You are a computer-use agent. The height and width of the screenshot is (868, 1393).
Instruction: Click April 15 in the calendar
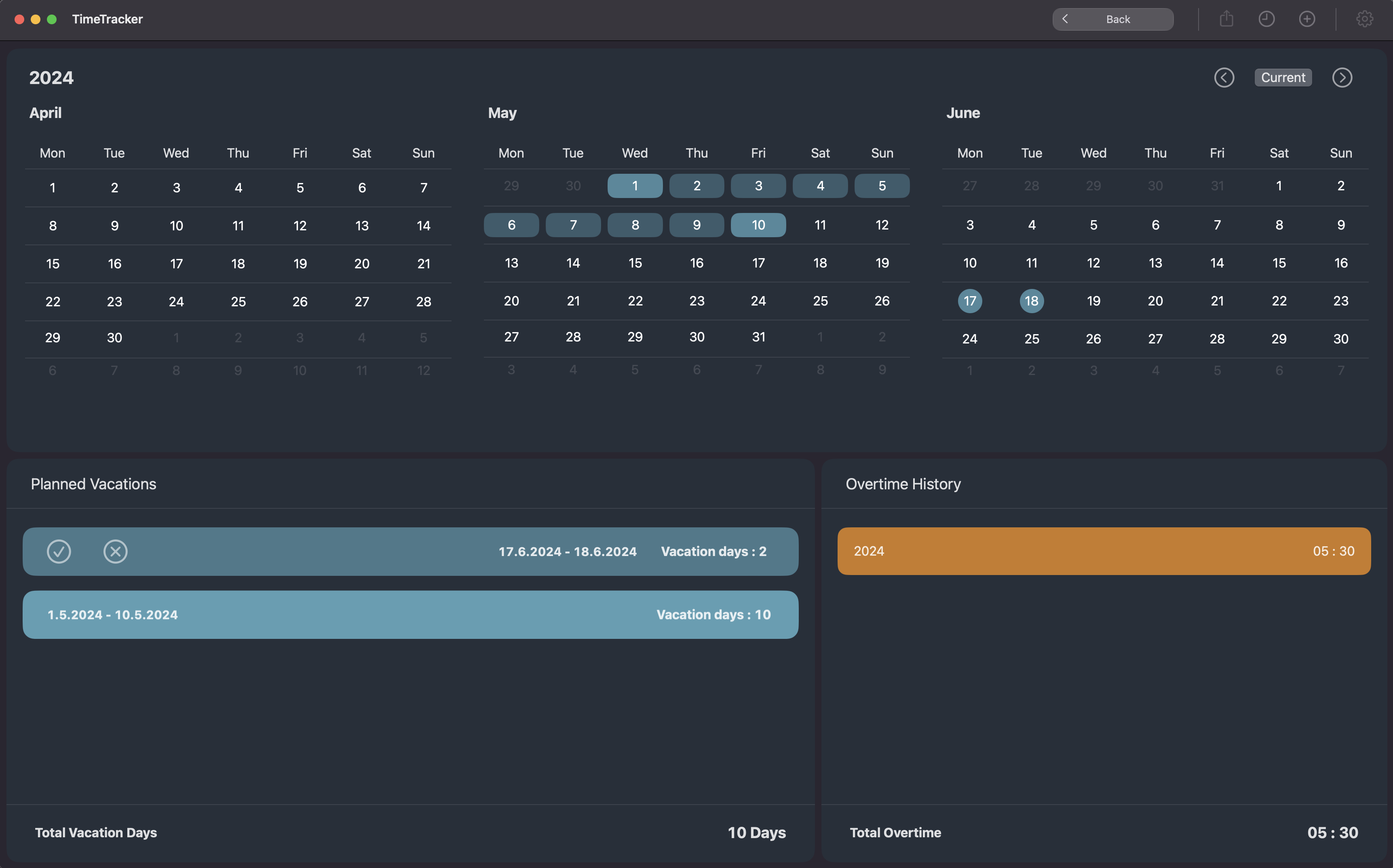click(53, 263)
